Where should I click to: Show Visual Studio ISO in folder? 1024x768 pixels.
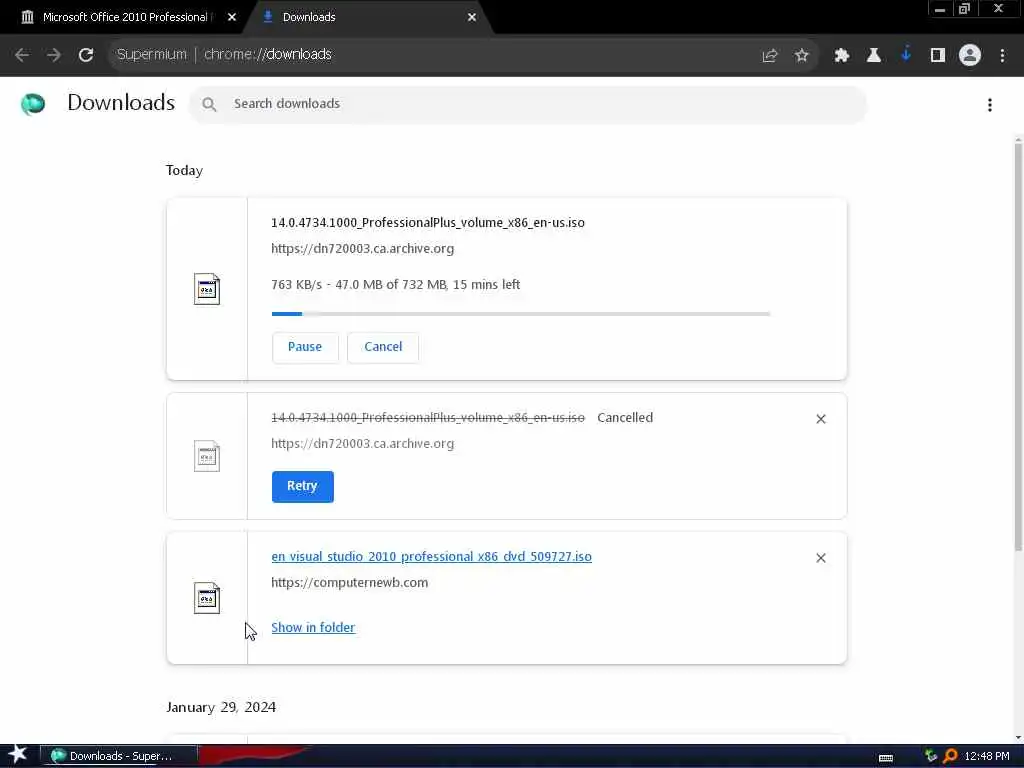point(313,628)
